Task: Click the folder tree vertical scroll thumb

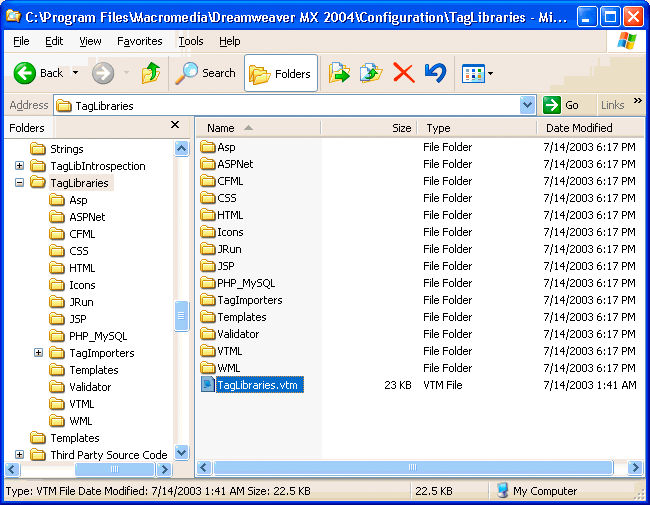Action: coord(182,316)
